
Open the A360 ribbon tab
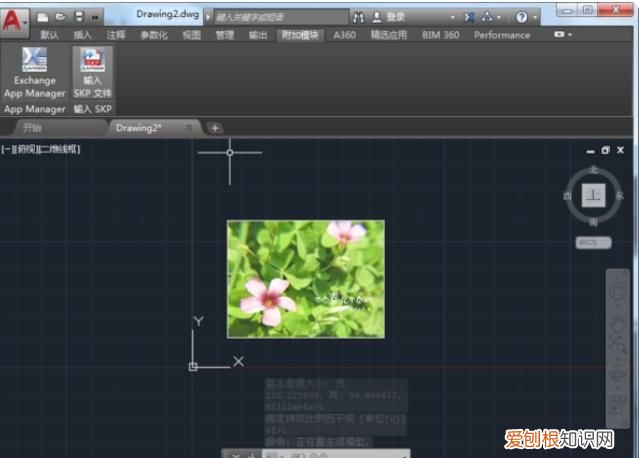[x=344, y=35]
